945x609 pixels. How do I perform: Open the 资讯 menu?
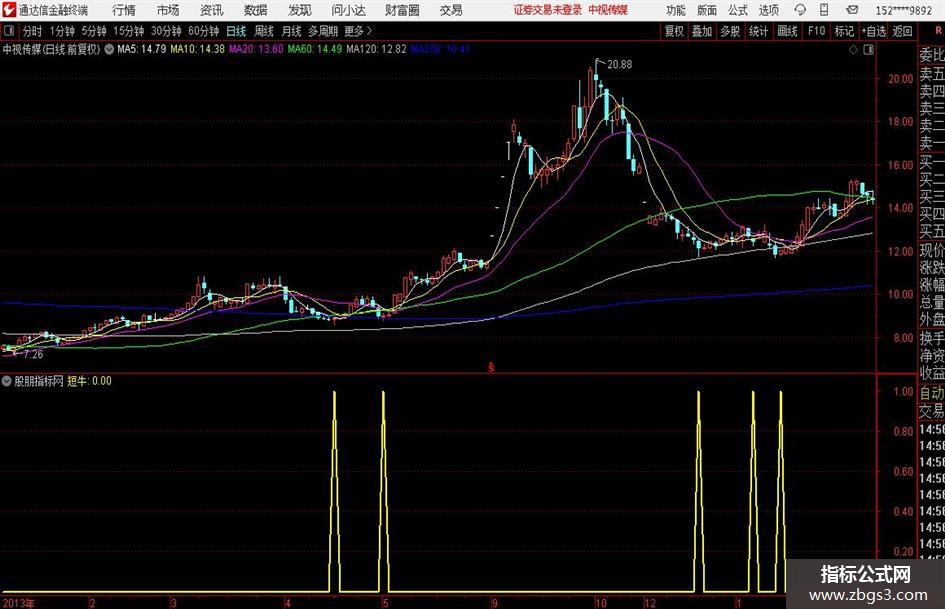coord(212,10)
